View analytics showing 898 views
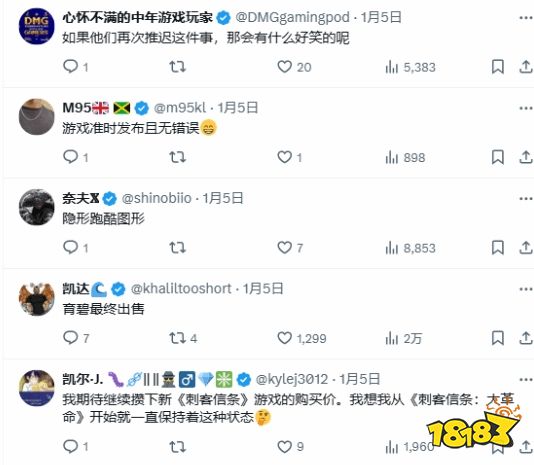Image resolution: width=534 pixels, height=465 pixels. tap(405, 157)
